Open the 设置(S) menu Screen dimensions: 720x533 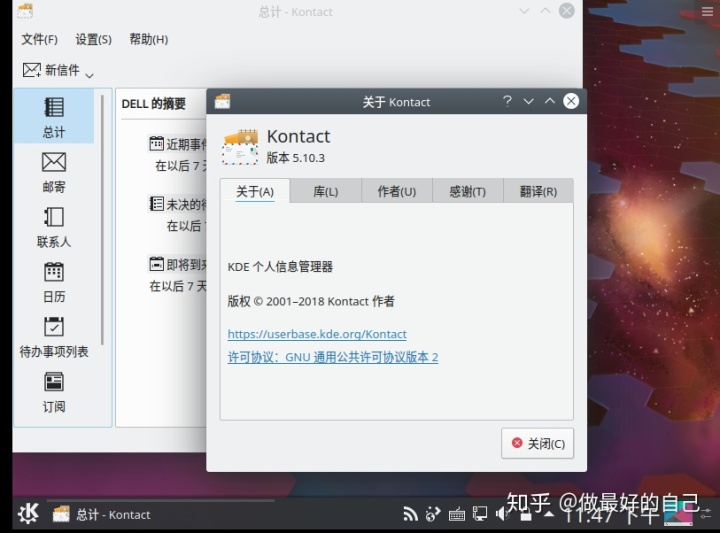tap(93, 39)
